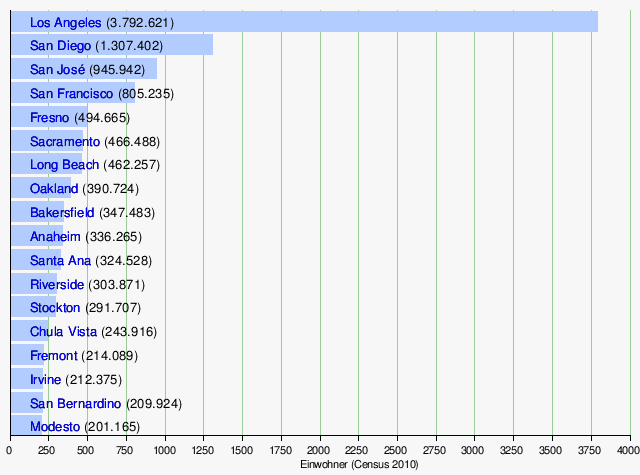Viewport: 640px width, 475px height.
Task: Select the population value (243.916)
Action: tap(129, 332)
